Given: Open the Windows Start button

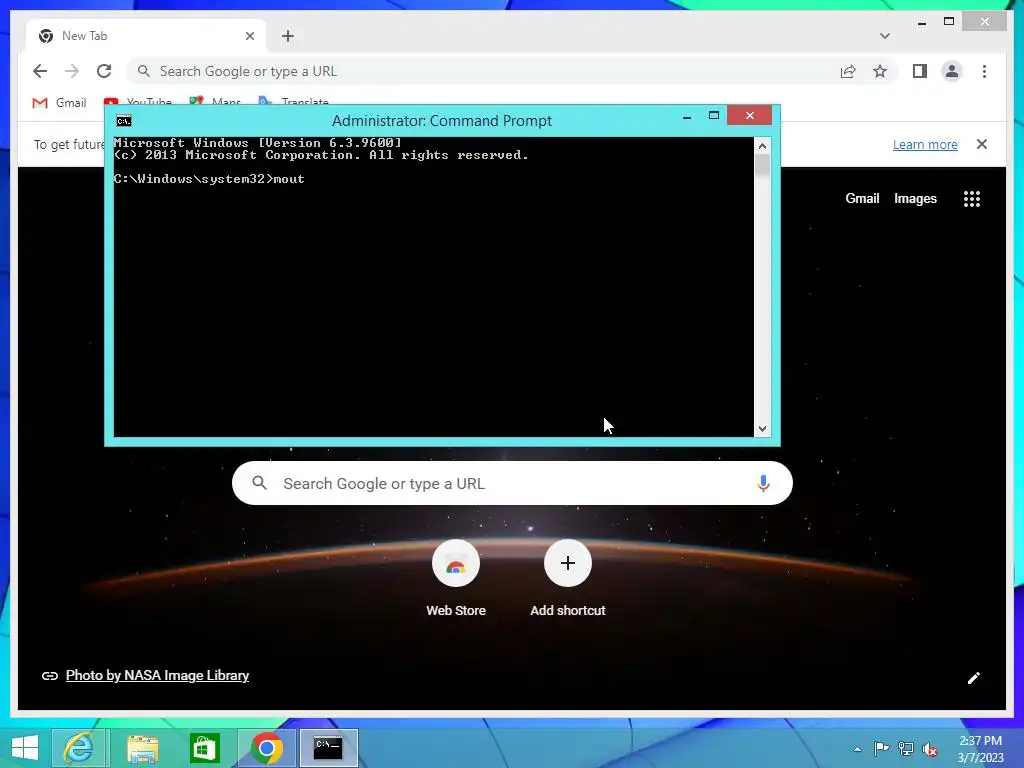Looking at the screenshot, I should tap(25, 748).
